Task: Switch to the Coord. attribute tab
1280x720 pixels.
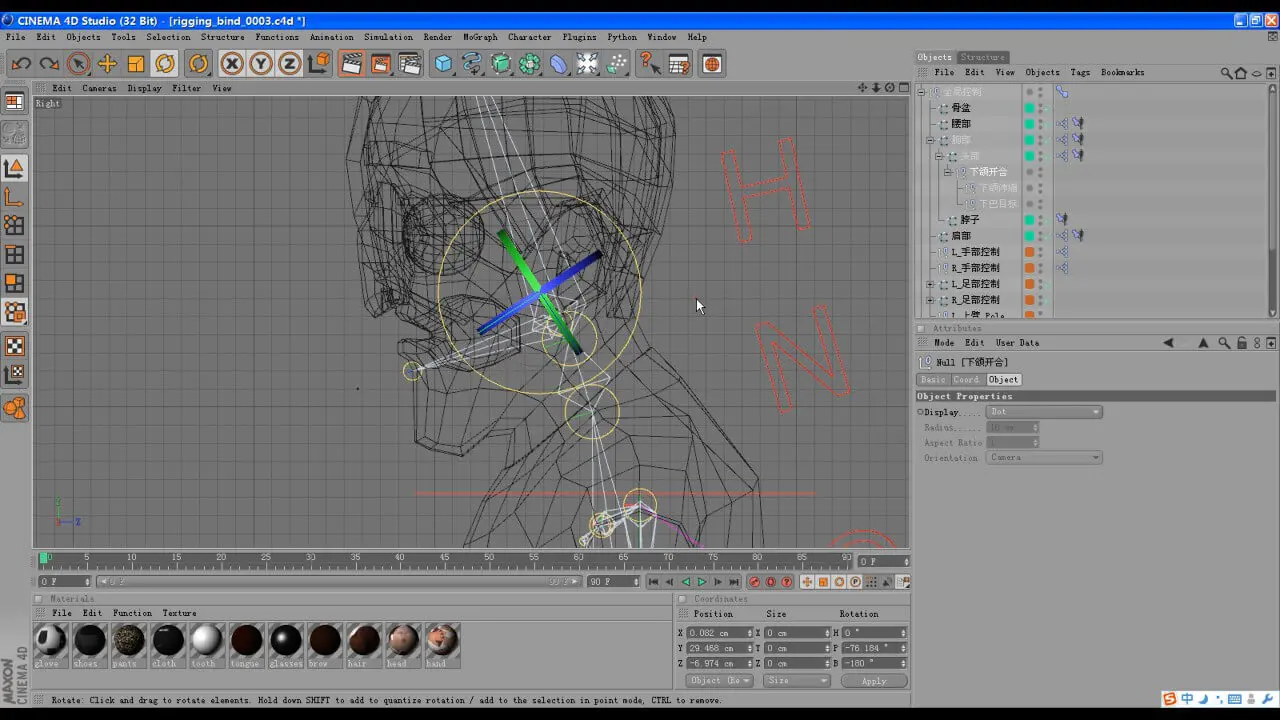Action: (966, 380)
